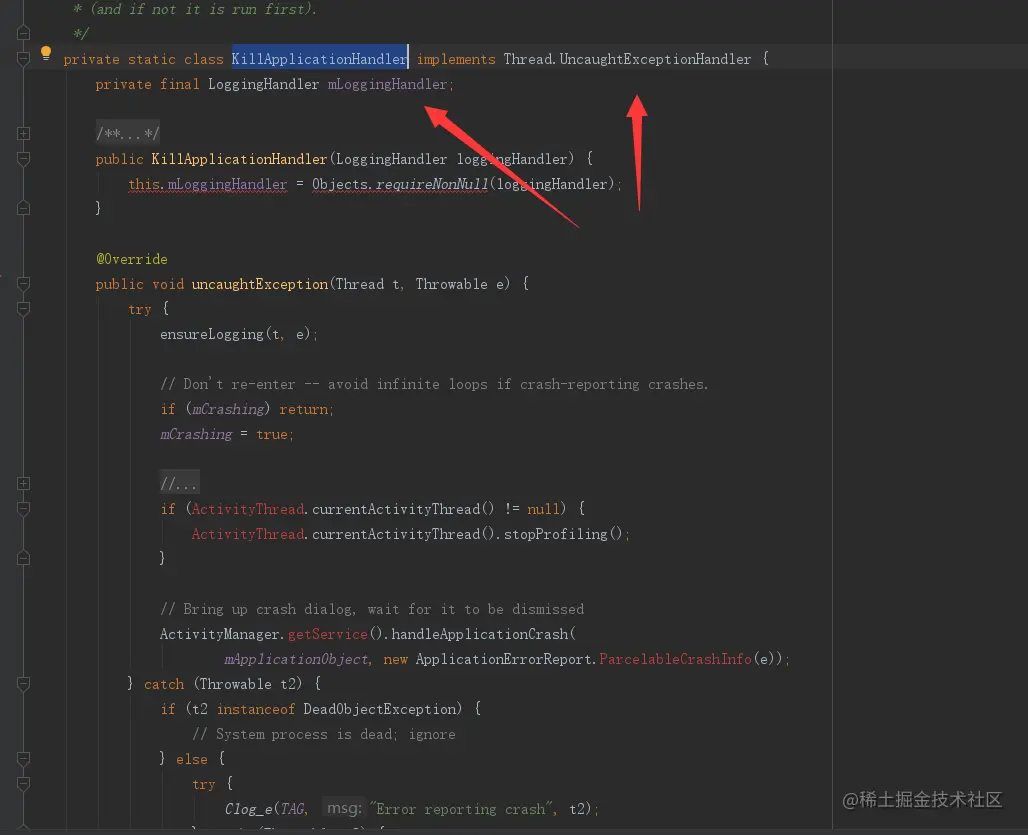Click the KillApplicationHandler constructor name
This screenshot has height=835, width=1028.
tap(239, 159)
